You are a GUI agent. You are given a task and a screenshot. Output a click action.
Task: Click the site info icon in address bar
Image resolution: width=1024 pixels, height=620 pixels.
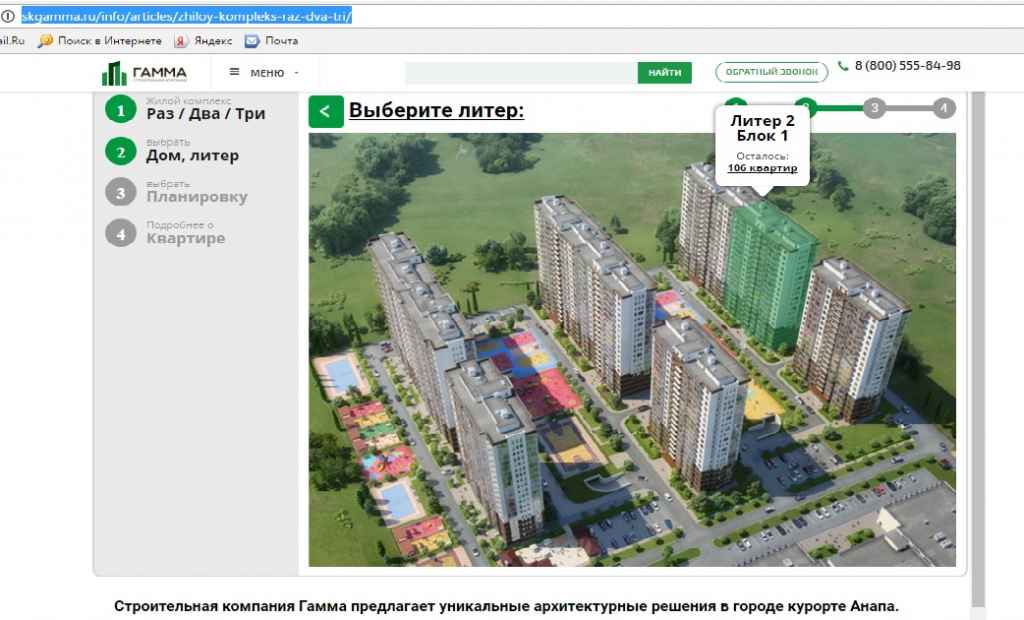click(x=7, y=16)
